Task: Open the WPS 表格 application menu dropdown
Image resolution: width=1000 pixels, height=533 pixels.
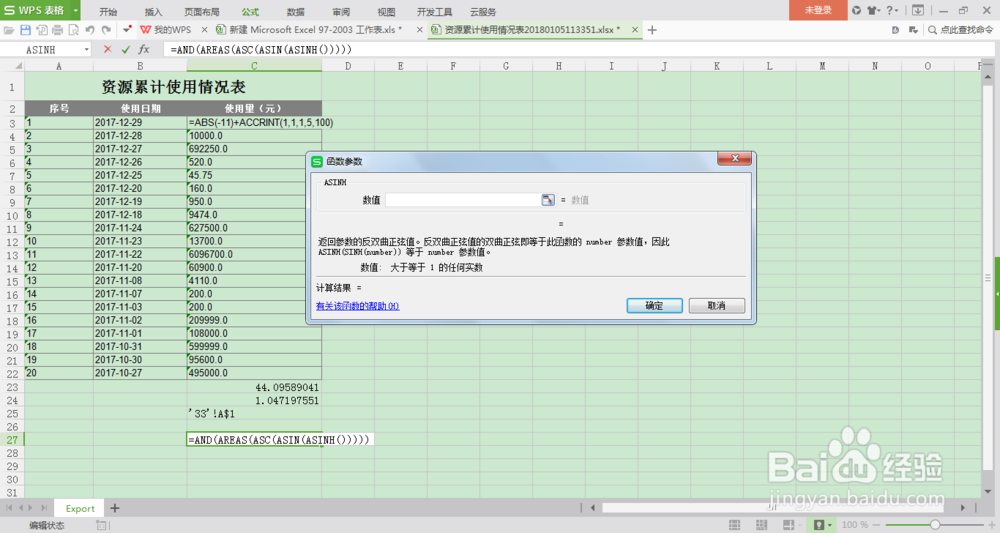Action: [x=76, y=10]
